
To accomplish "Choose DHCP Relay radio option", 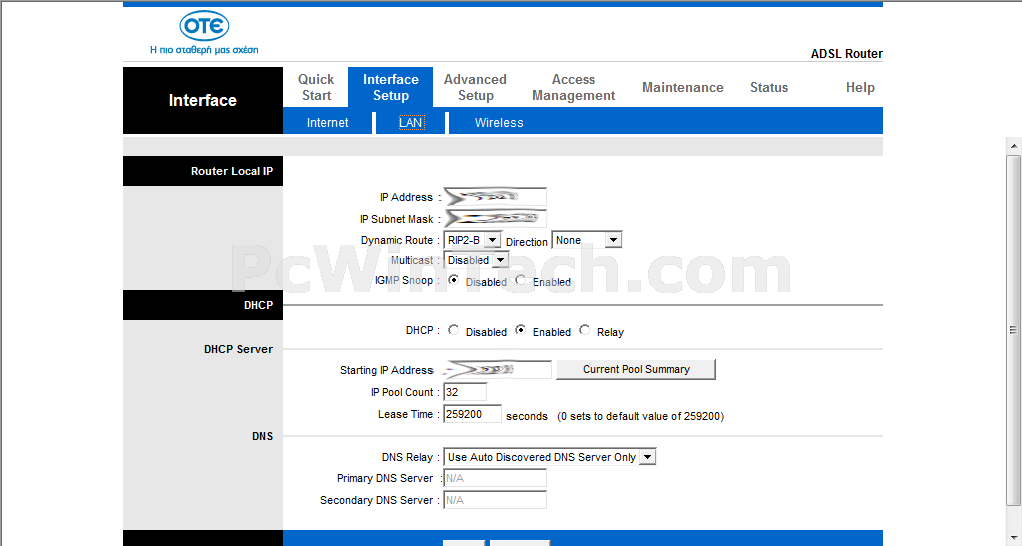I will (585, 330).
